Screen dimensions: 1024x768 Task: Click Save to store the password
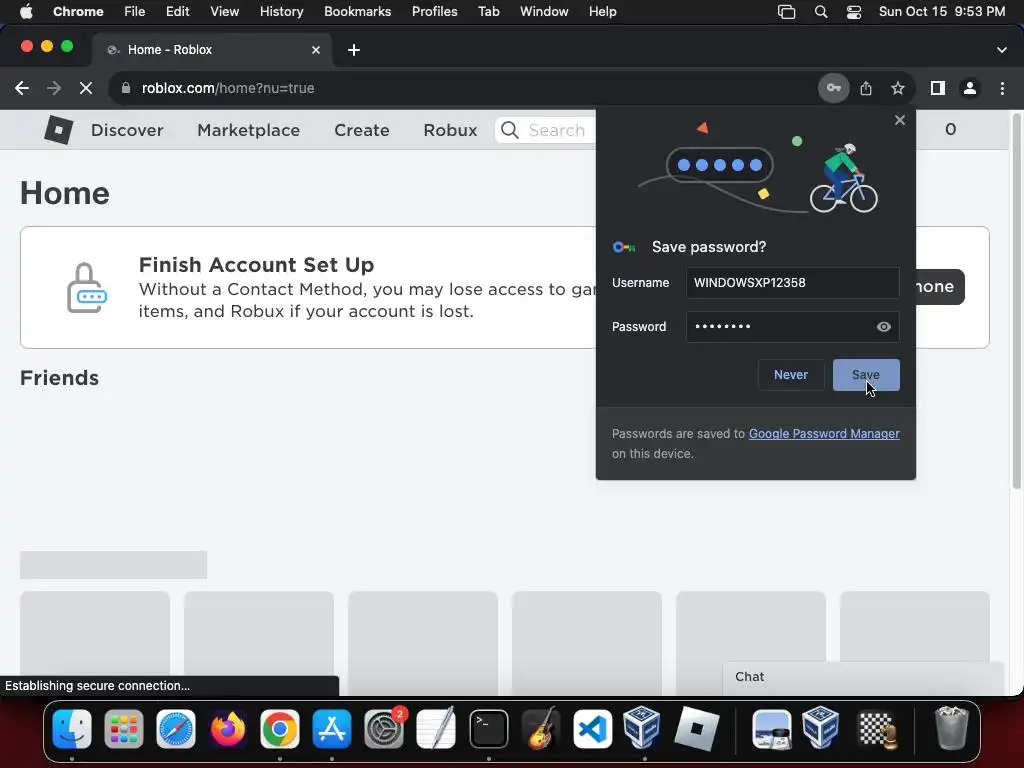click(x=866, y=375)
